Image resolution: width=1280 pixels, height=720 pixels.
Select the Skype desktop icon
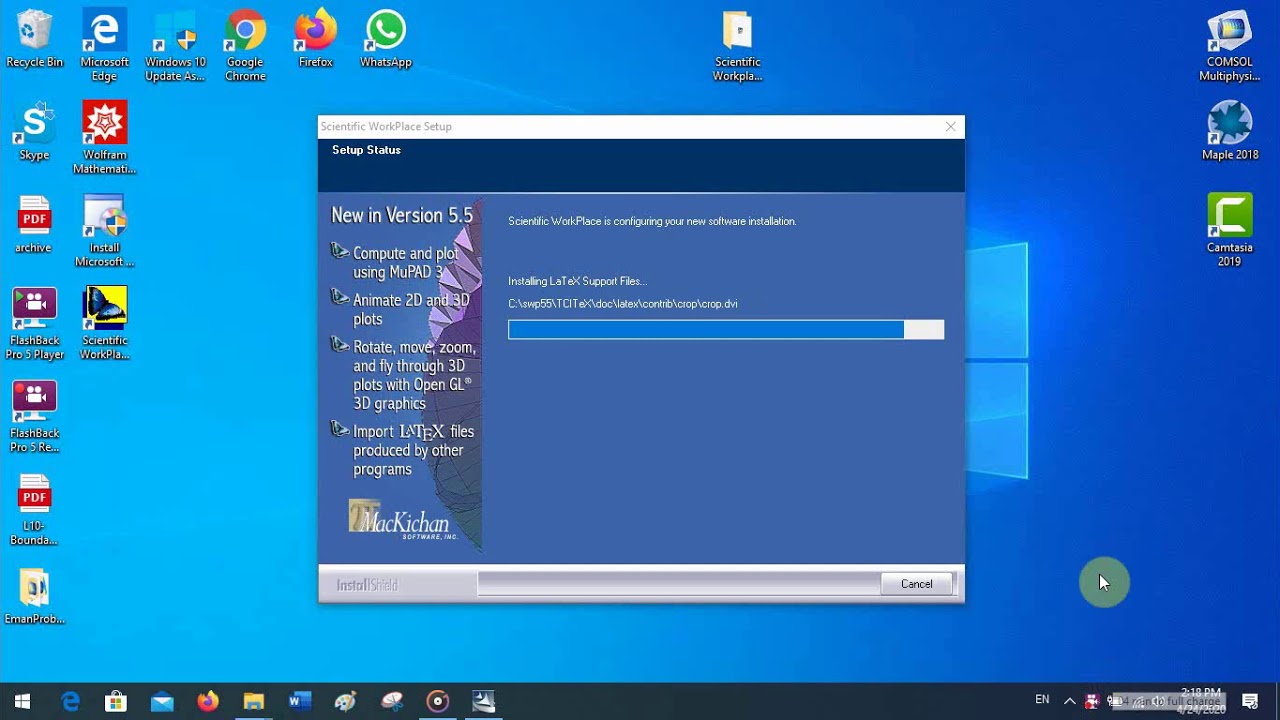34,132
